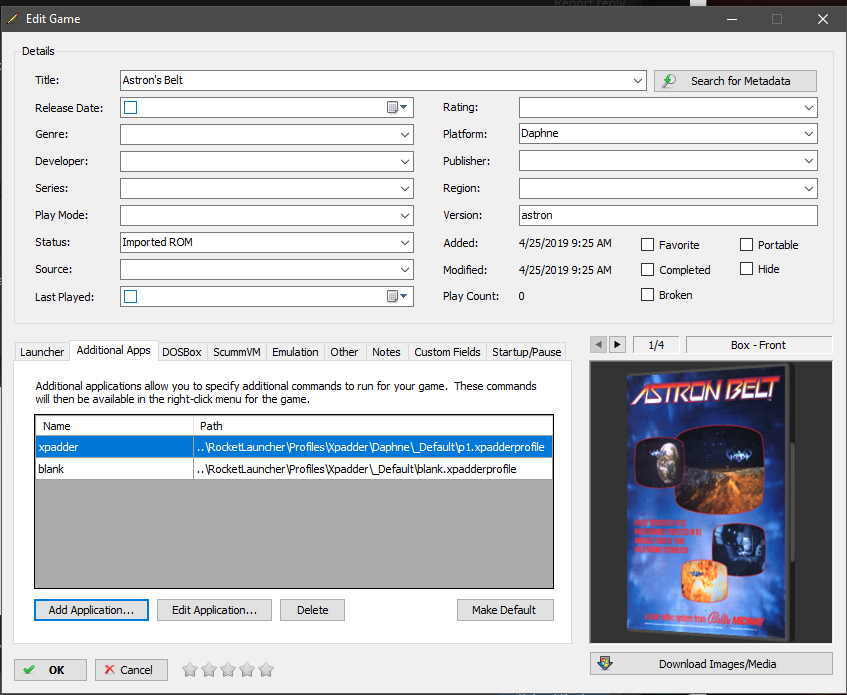Set rating to two stars
This screenshot has width=847, height=695.
pyautogui.click(x=209, y=670)
